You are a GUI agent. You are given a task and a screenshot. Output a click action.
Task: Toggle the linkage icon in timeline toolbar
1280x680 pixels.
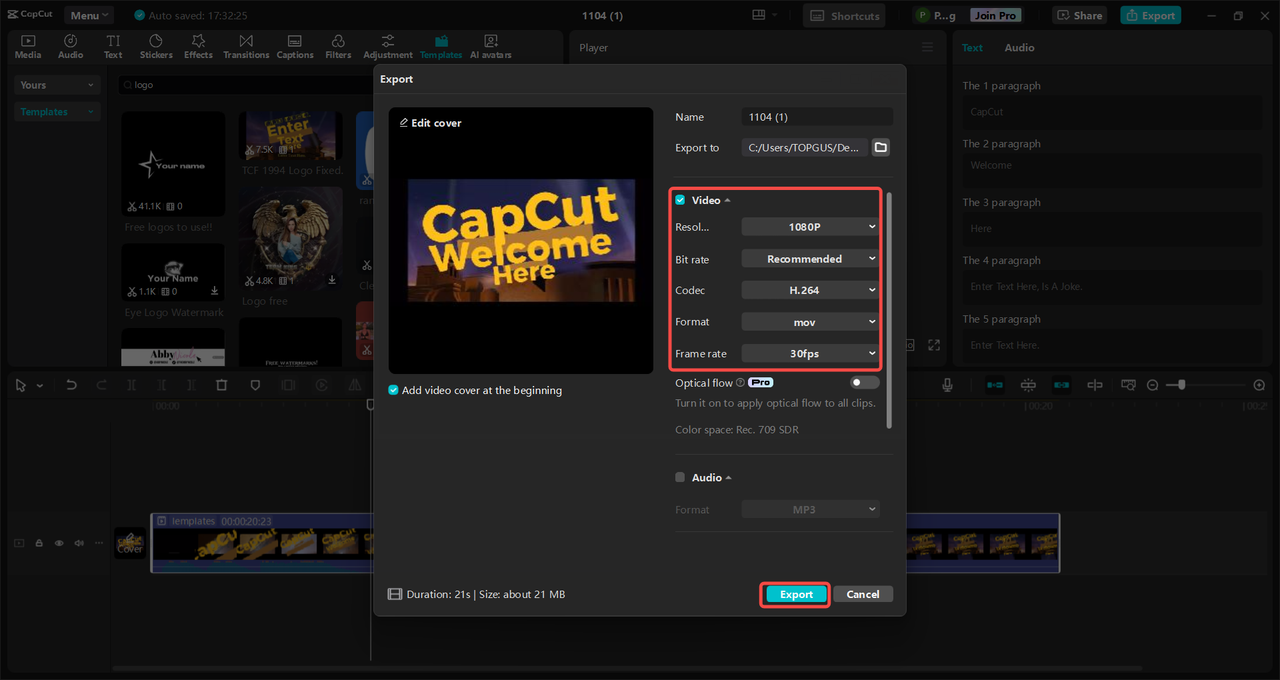pos(1061,385)
